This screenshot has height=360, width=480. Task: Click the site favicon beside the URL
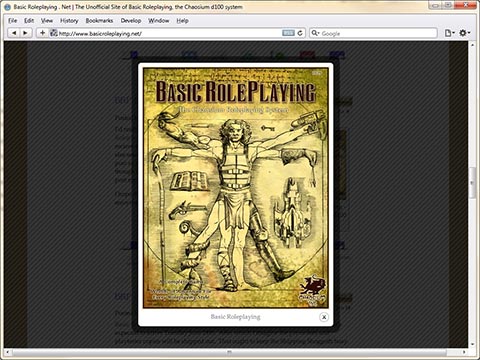coord(53,33)
